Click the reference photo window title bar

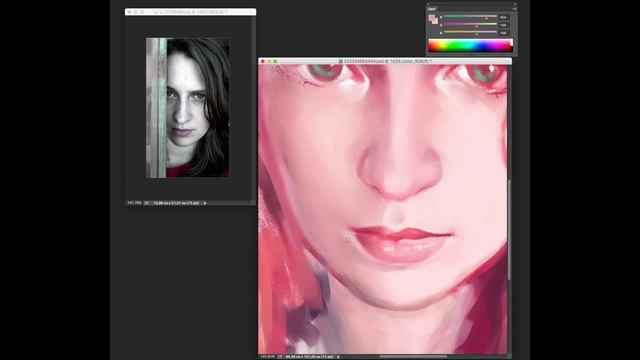191,12
